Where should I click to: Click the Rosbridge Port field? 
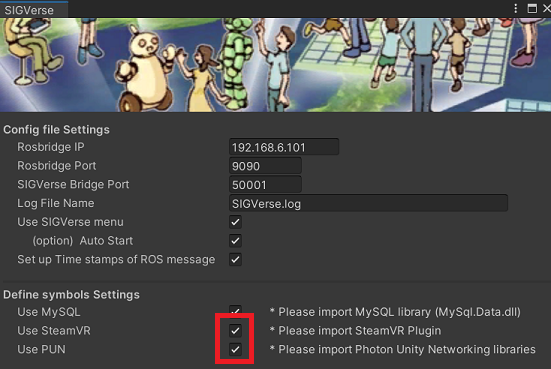click(265, 166)
